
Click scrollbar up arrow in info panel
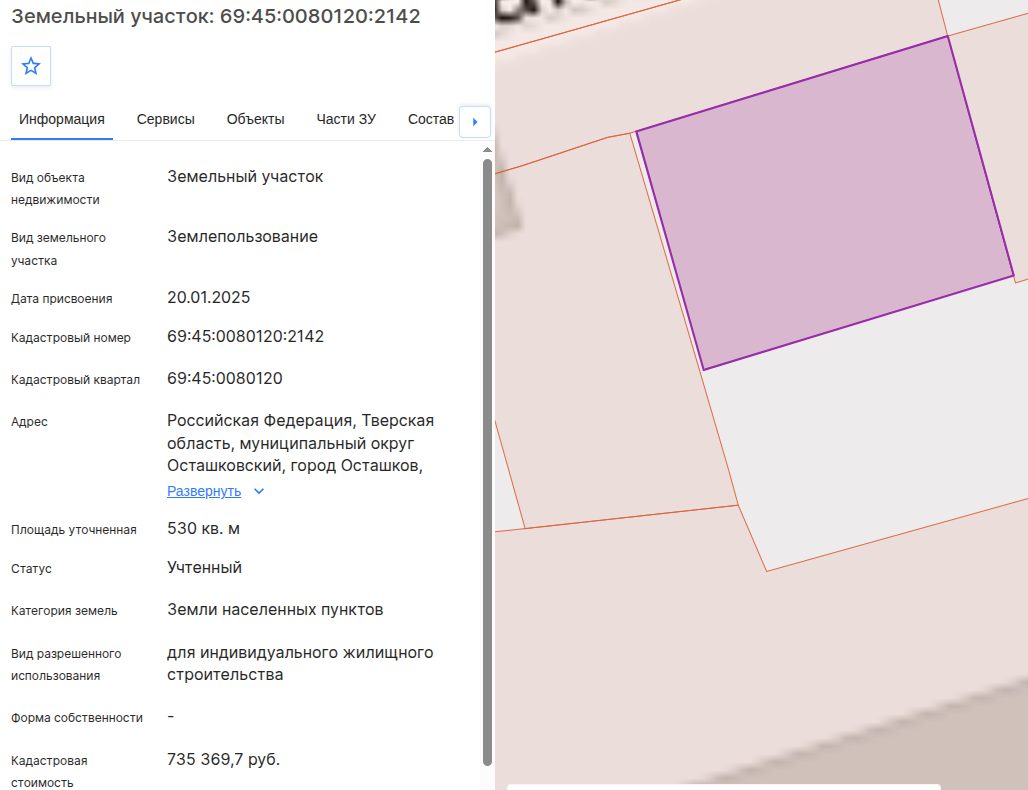(x=487, y=150)
